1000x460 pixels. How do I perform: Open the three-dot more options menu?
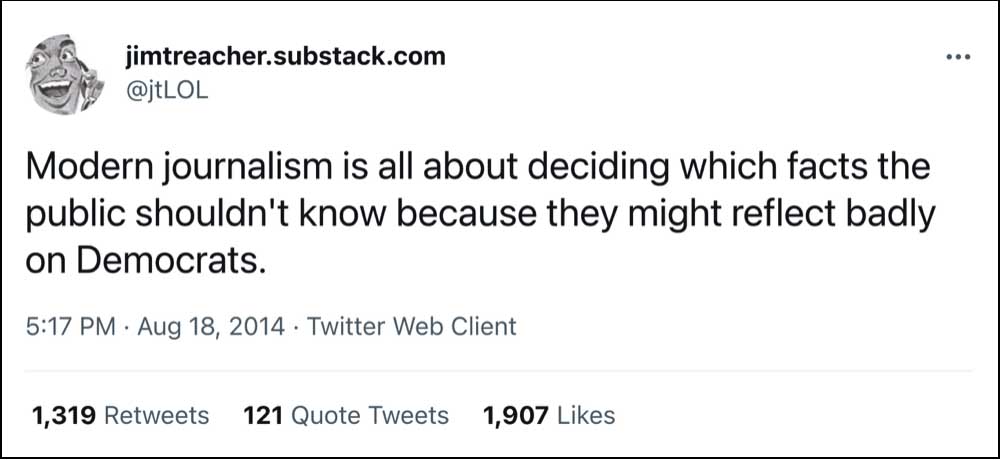pos(958,58)
